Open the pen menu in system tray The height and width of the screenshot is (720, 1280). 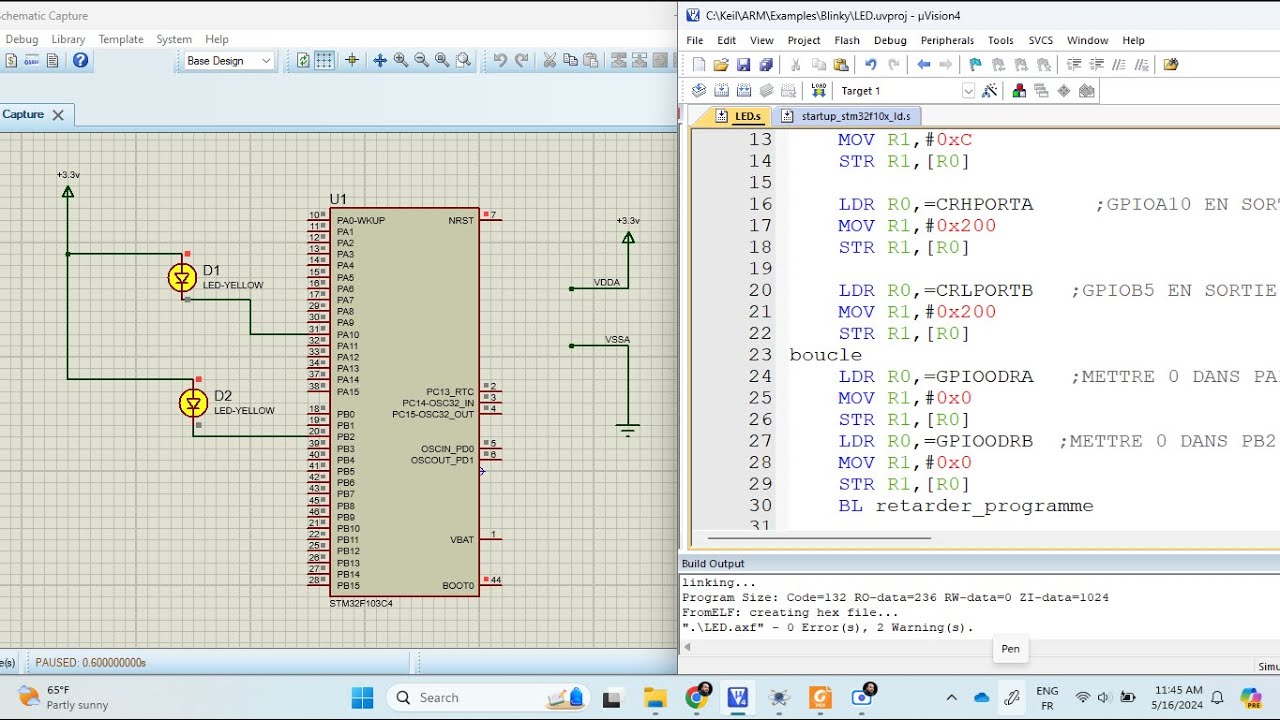point(1011,697)
